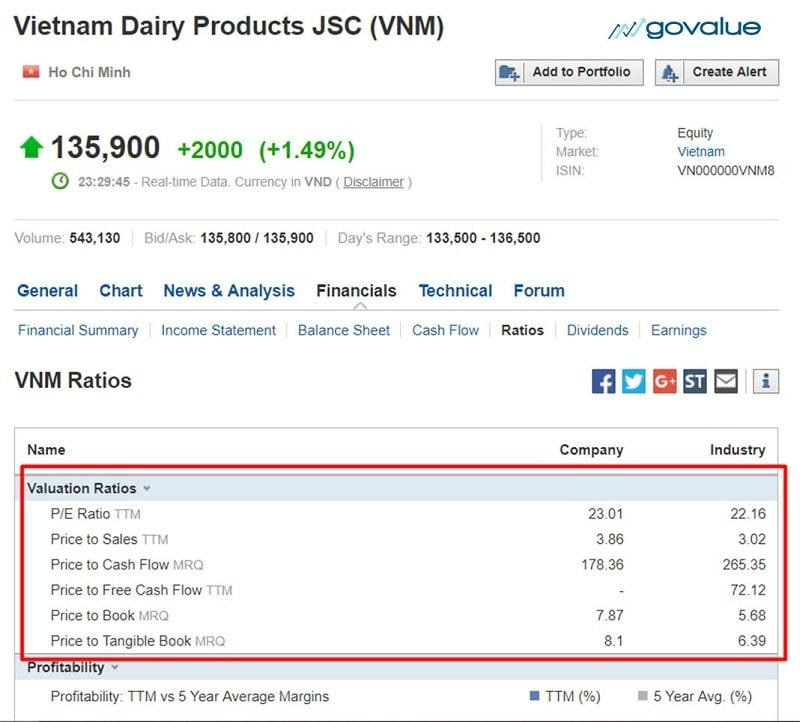Viewport: 800px width, 722px height.
Task: Open the Disclaimer link
Action: click(374, 182)
